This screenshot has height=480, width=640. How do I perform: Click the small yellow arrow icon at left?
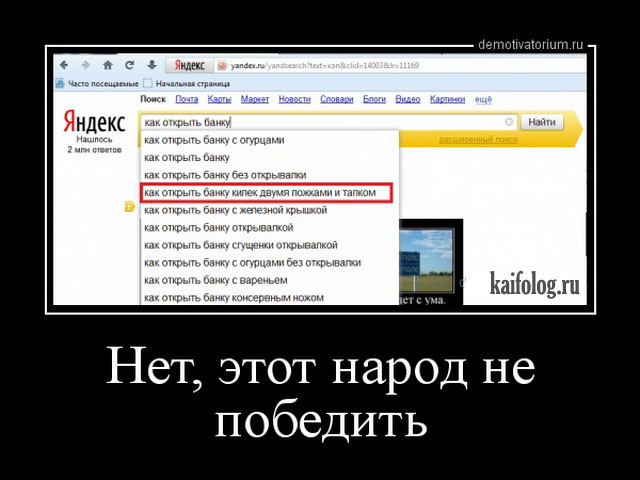click(129, 207)
